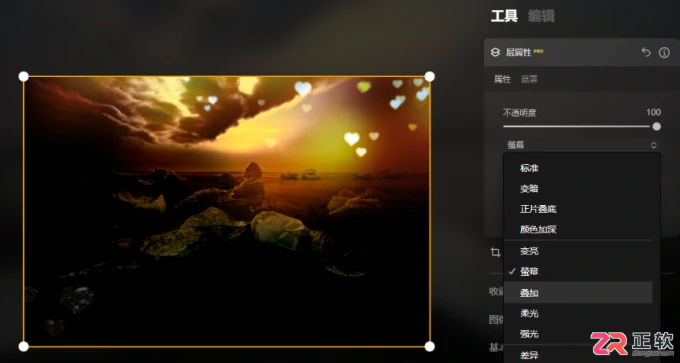The height and width of the screenshot is (363, 680).
Task: Collapse the 层属性 panel header
Action: 581,52
